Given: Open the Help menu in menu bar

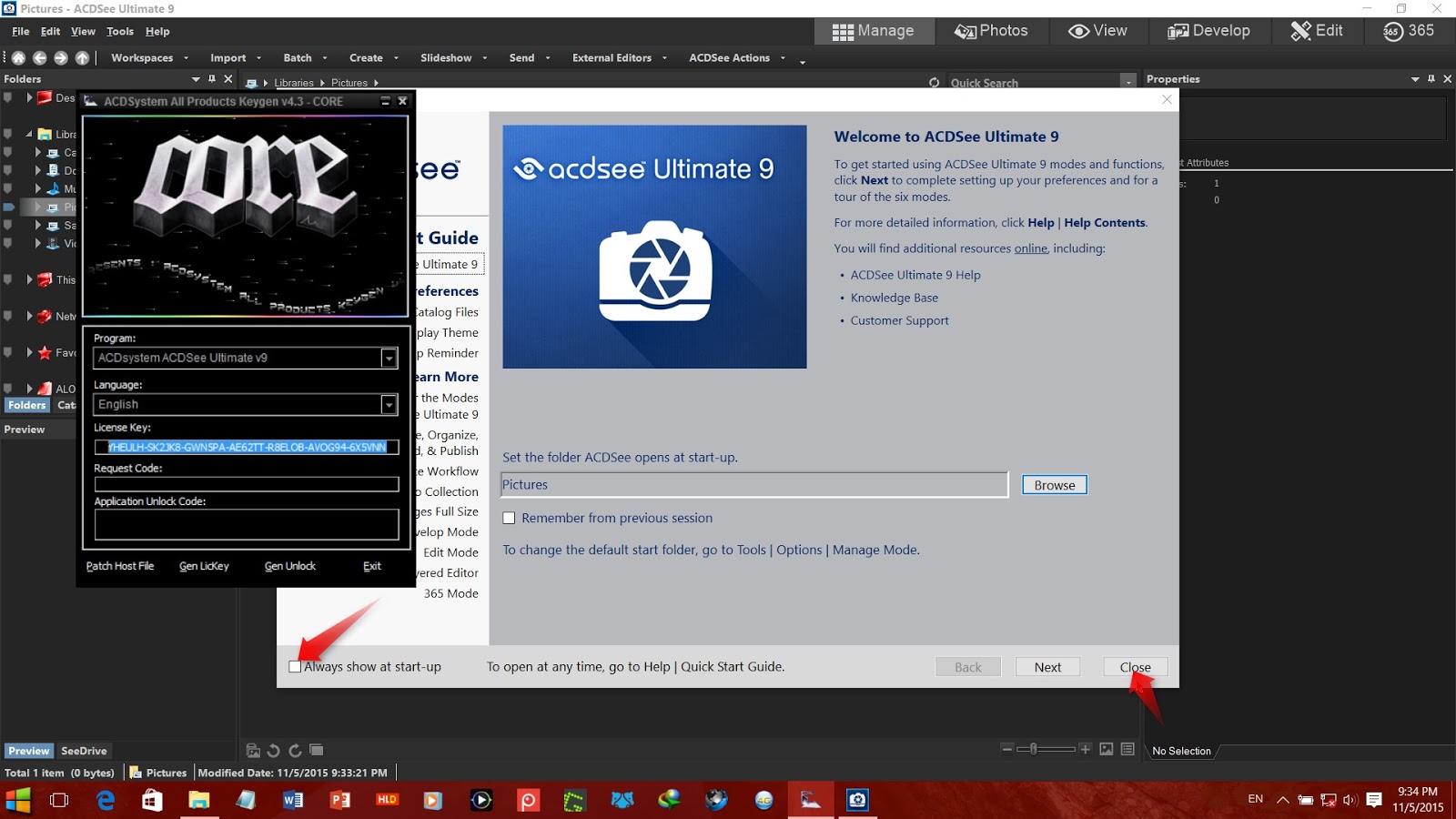Looking at the screenshot, I should [157, 31].
